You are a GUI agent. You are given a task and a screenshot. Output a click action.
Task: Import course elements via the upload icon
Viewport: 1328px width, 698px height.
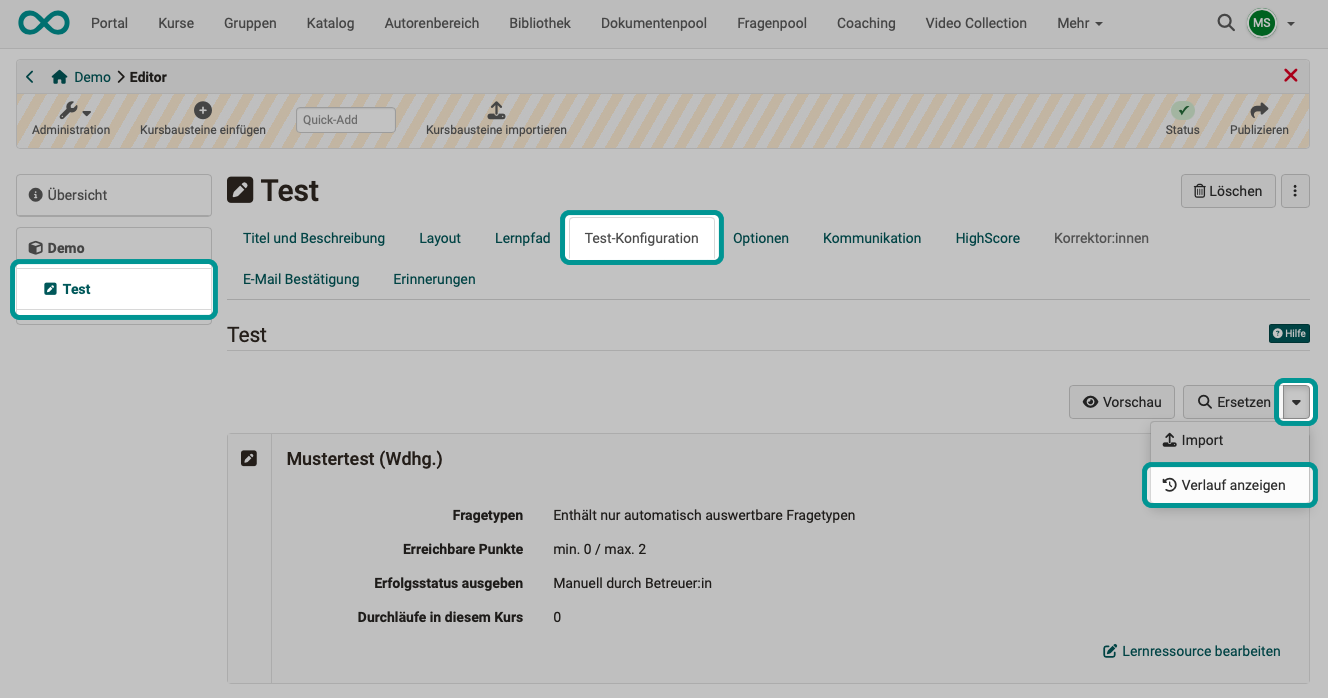click(494, 110)
